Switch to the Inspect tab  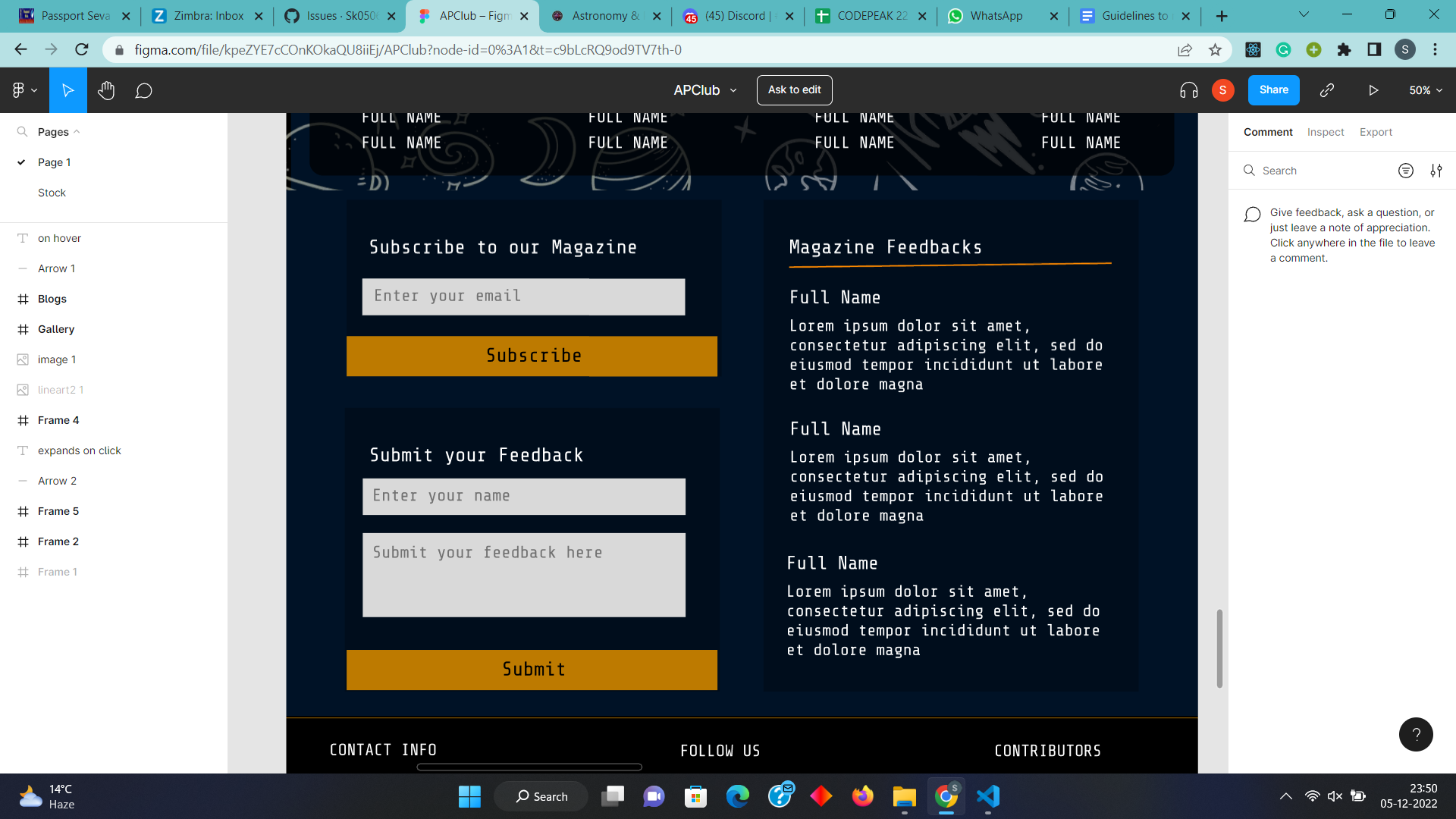1326,132
